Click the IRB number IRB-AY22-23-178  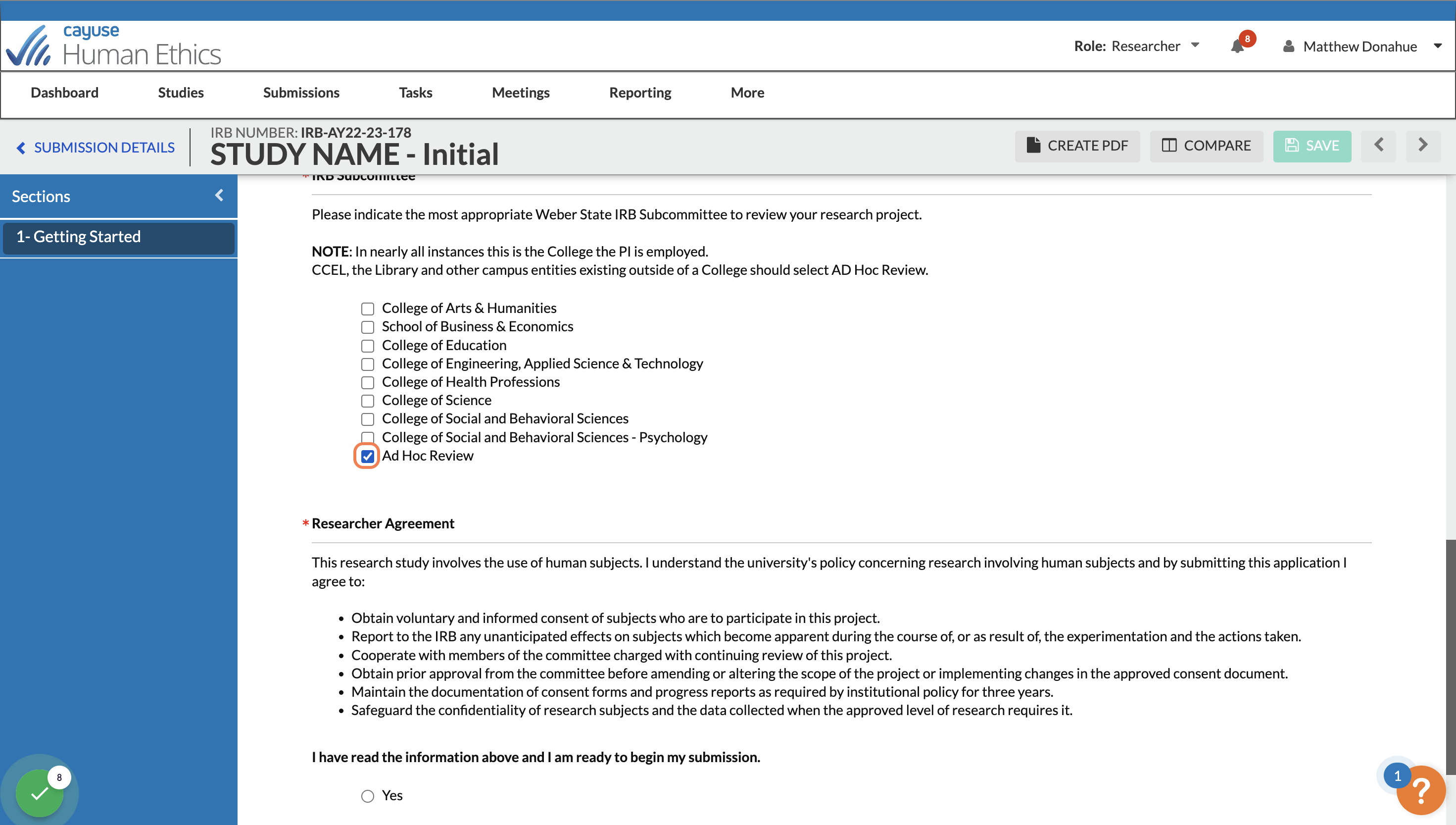pyautogui.click(x=355, y=133)
